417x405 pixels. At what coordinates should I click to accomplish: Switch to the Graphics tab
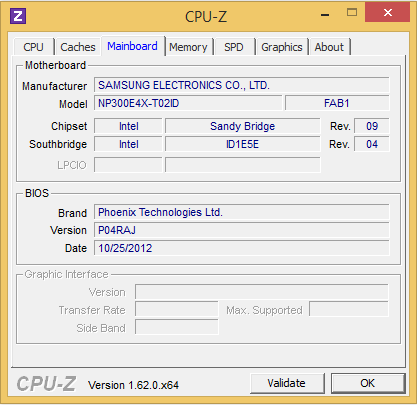282,47
